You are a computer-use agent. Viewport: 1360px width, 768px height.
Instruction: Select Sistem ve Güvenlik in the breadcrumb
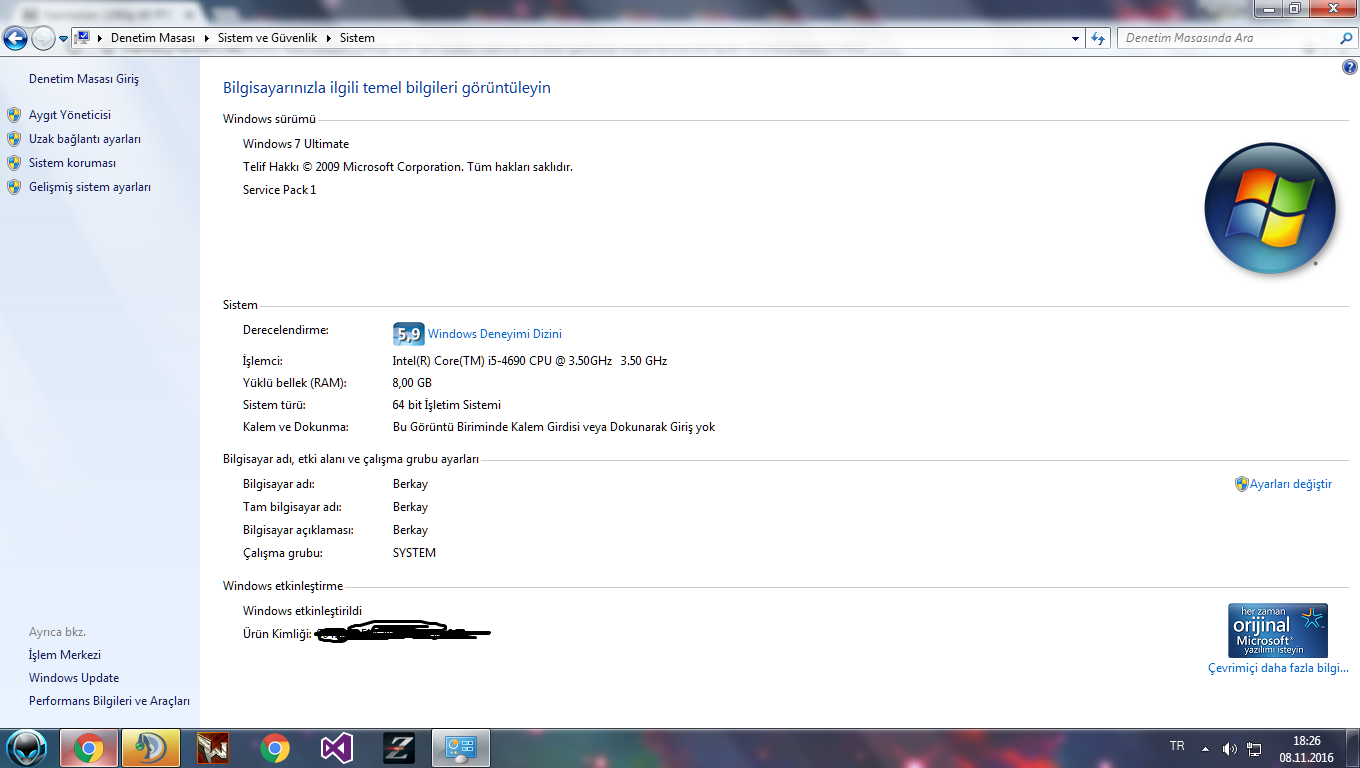tap(267, 38)
